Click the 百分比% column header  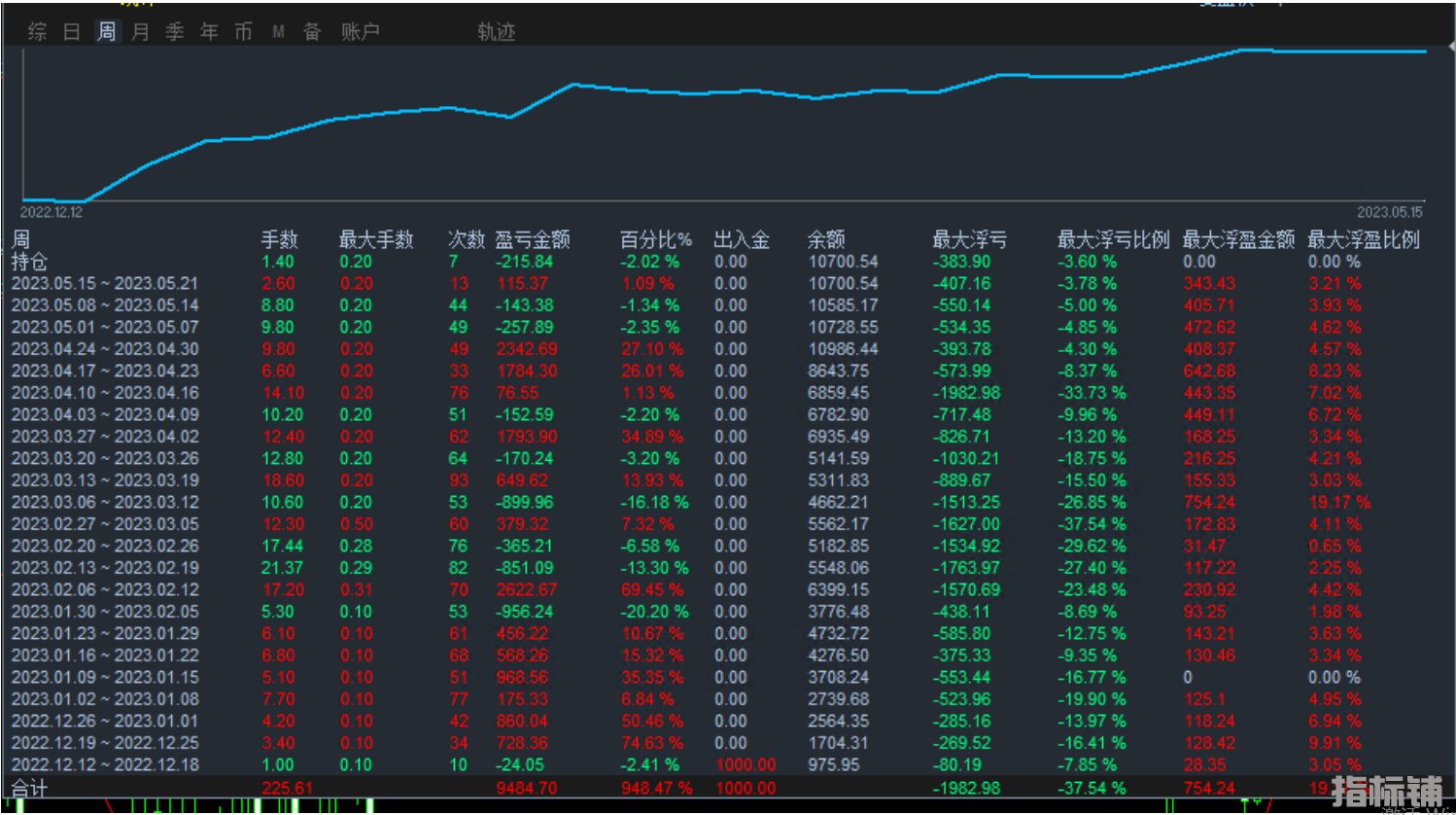tap(656, 239)
